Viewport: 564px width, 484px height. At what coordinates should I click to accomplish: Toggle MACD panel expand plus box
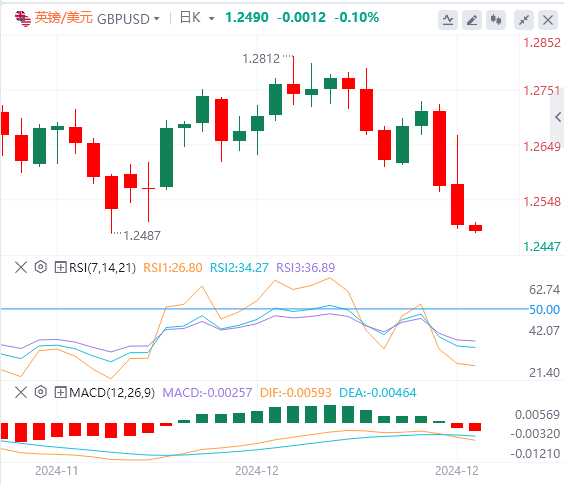pos(60,392)
